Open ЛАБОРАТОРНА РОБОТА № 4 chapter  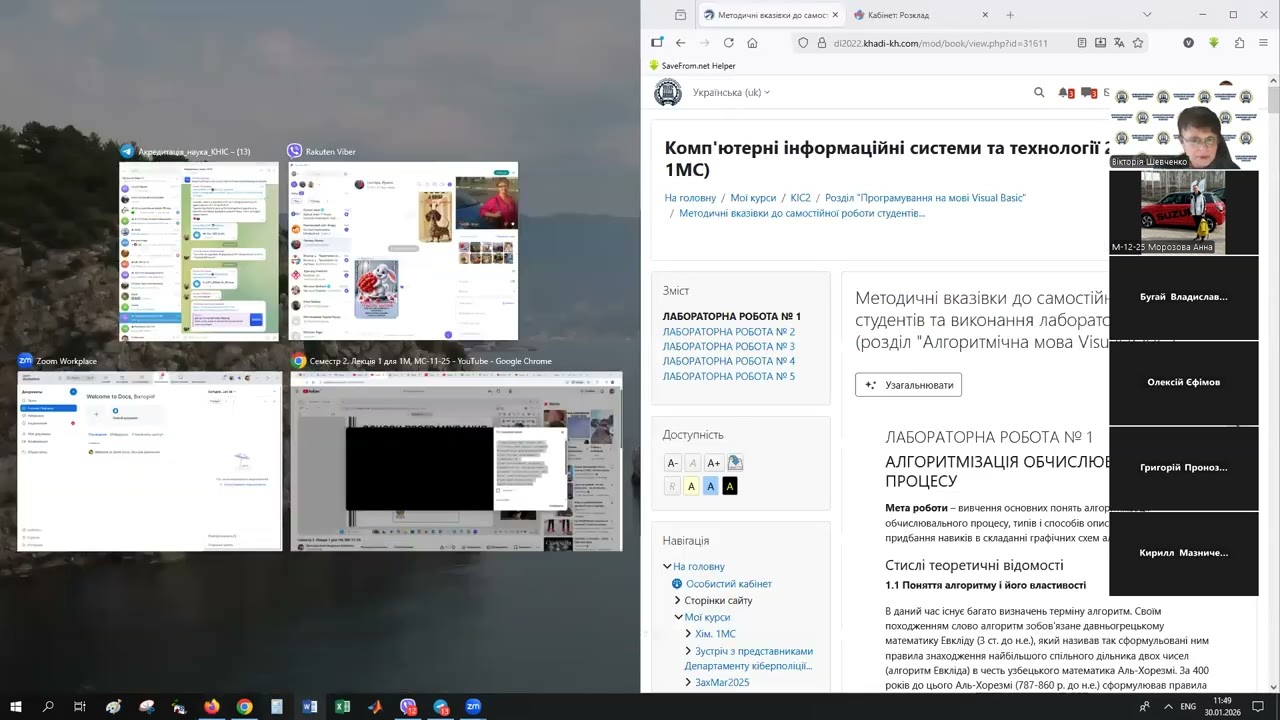coord(729,361)
